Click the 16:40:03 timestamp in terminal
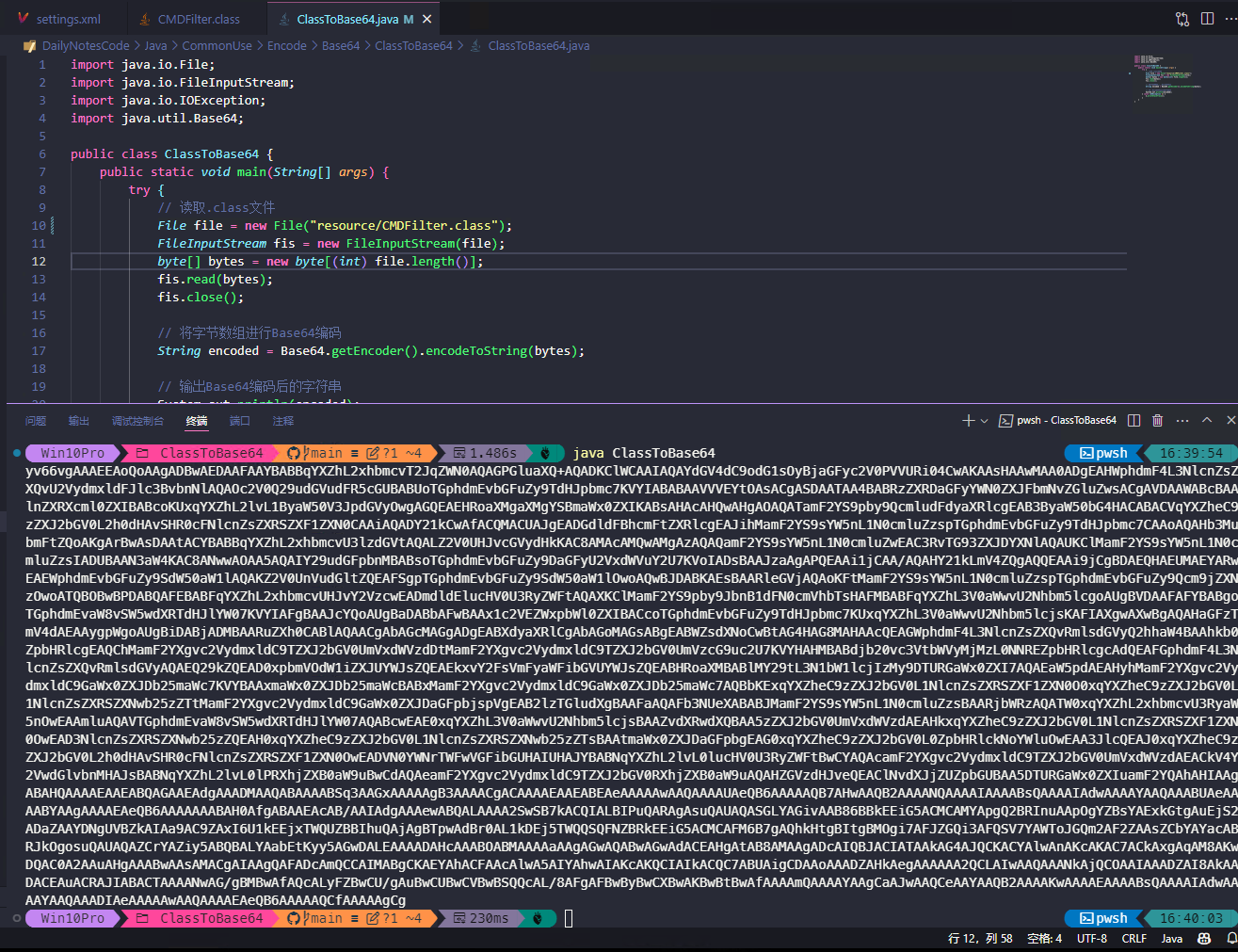Viewport: 1238px width, 952px height. click(x=1191, y=918)
